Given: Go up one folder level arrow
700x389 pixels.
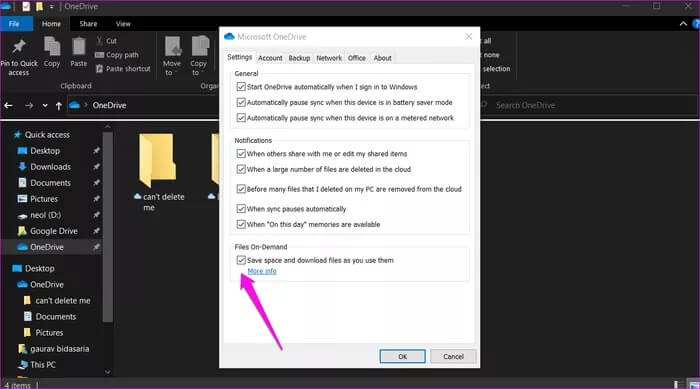Looking at the screenshot, I should coord(58,106).
